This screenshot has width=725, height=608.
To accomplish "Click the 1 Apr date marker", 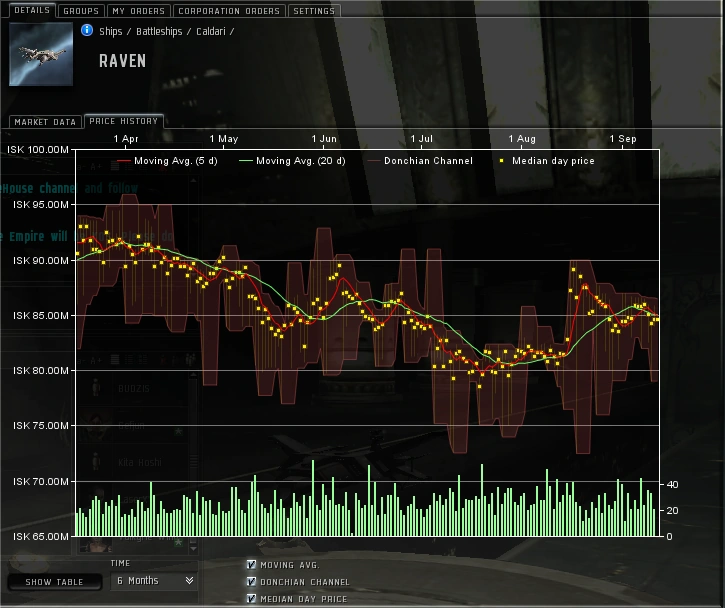I will [x=126, y=139].
